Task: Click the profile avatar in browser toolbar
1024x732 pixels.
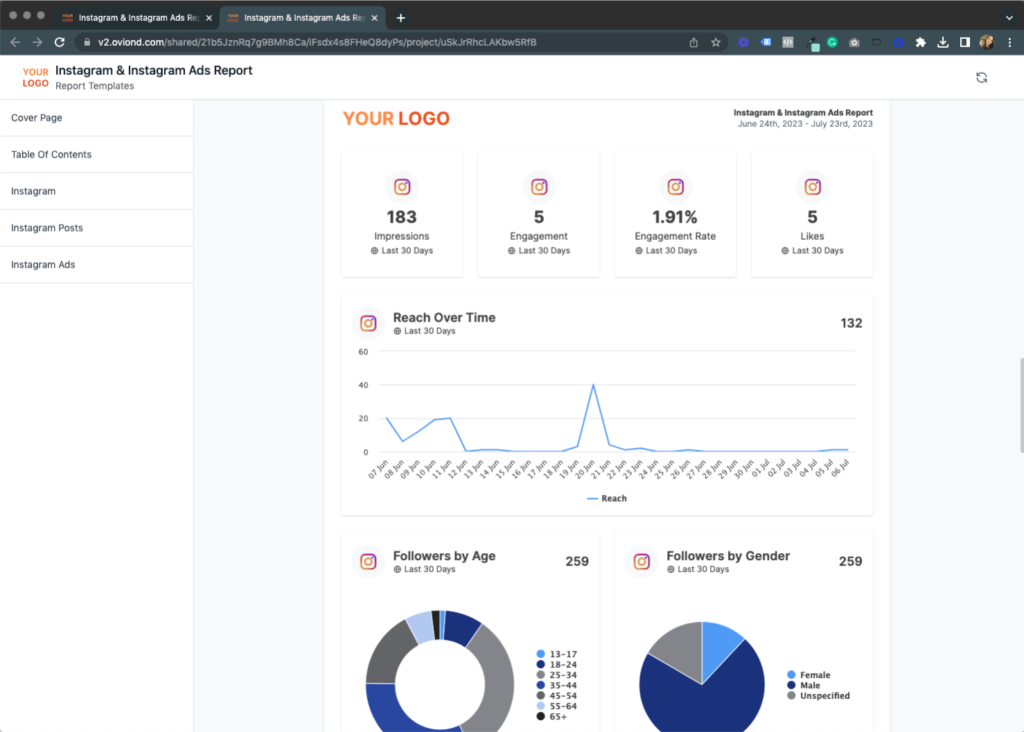Action: click(987, 42)
